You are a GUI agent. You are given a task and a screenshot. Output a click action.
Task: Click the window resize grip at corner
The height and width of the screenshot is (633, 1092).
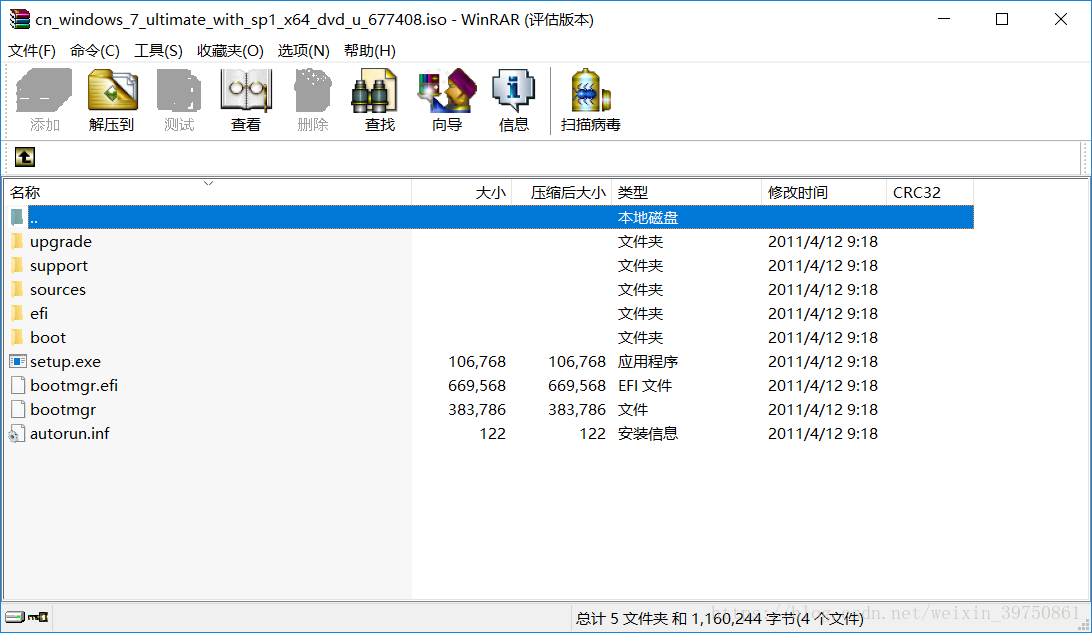1084,625
